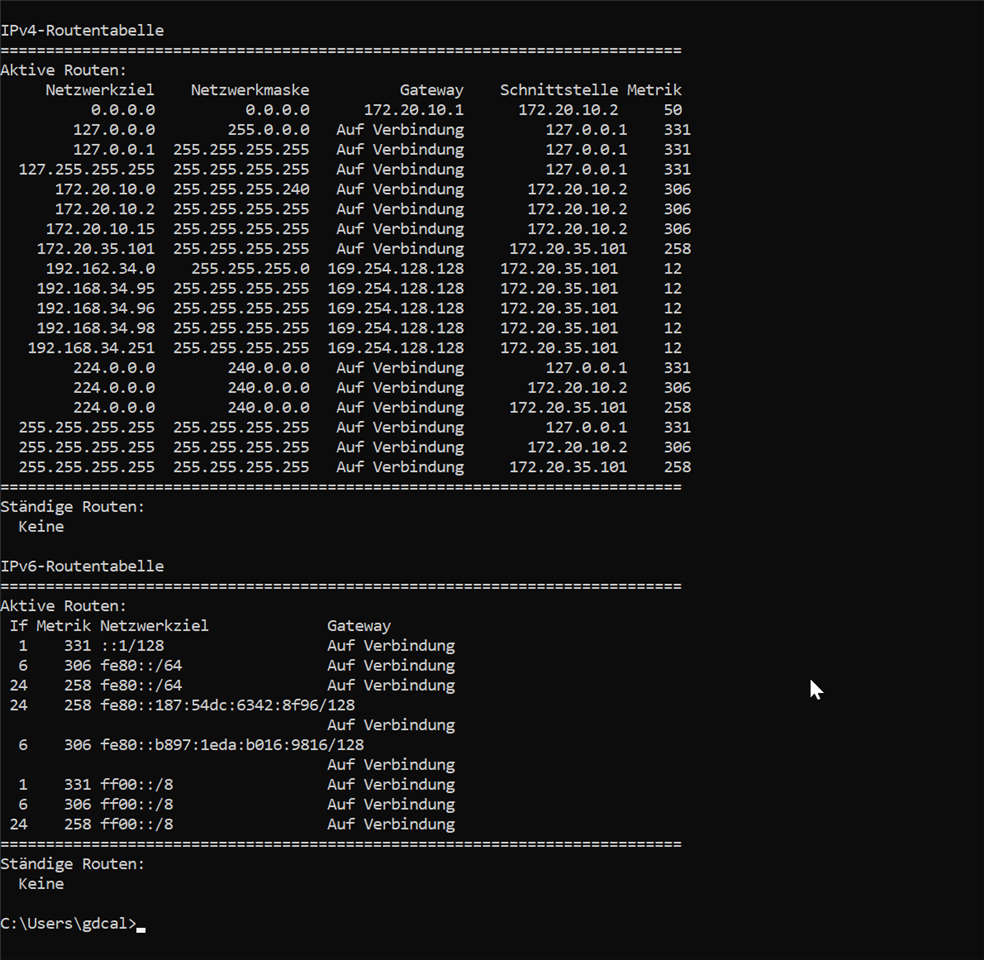Click the IPv4-Routentabelle heading
The height and width of the screenshot is (960, 984).
coord(82,31)
